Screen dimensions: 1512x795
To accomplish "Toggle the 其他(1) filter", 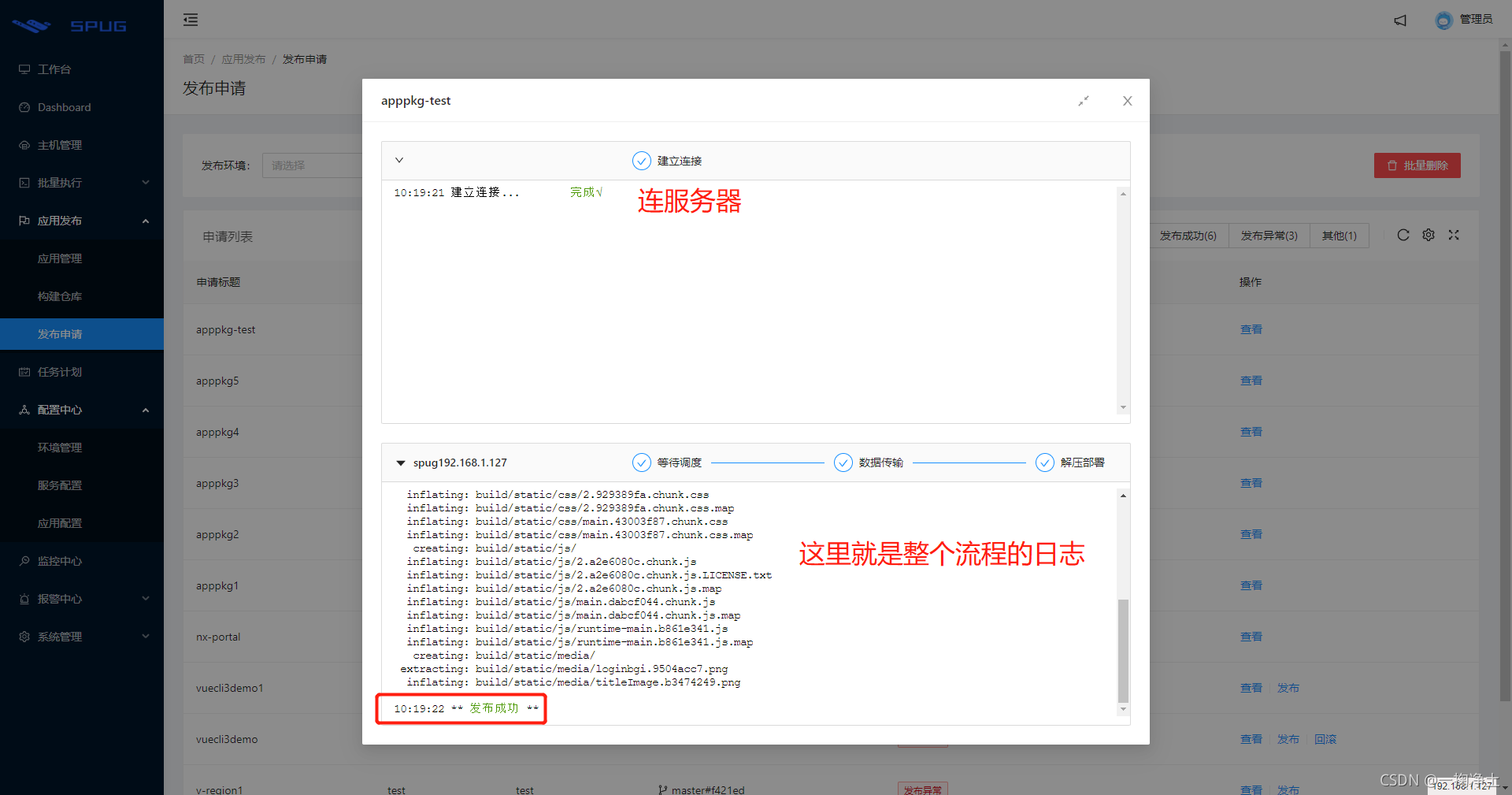I will (x=1339, y=235).
